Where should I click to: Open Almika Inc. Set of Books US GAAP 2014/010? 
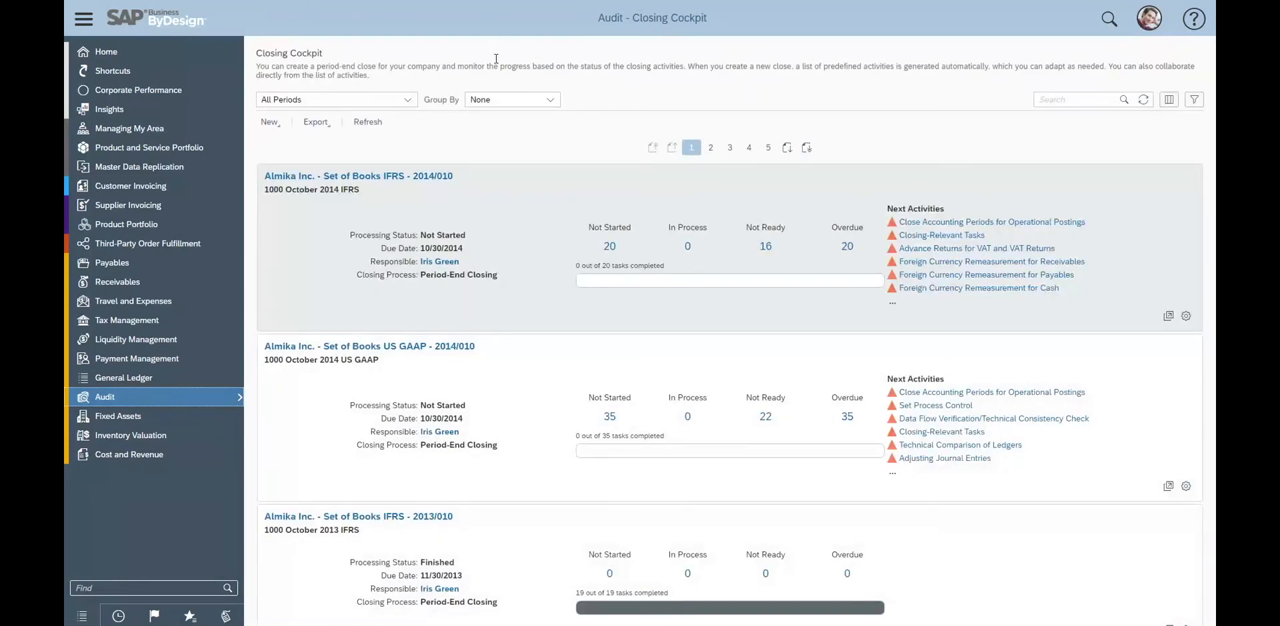(369, 346)
